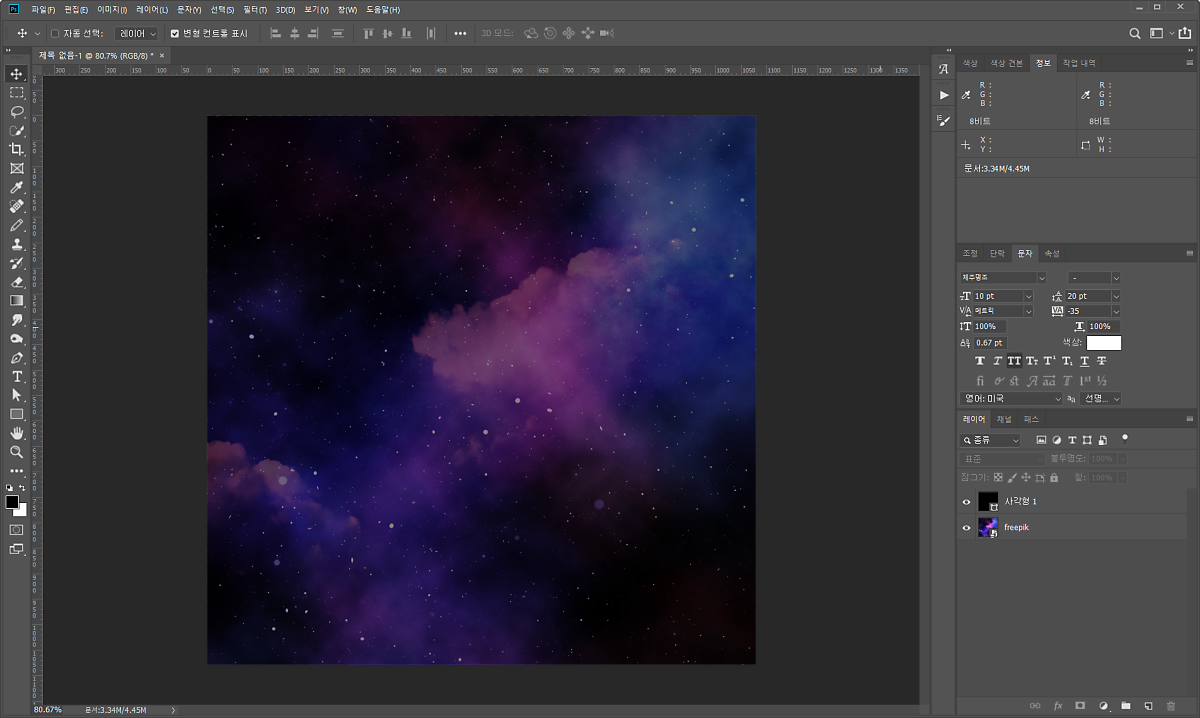Click the fx layer style icon
1200x718 pixels.
(1057, 705)
